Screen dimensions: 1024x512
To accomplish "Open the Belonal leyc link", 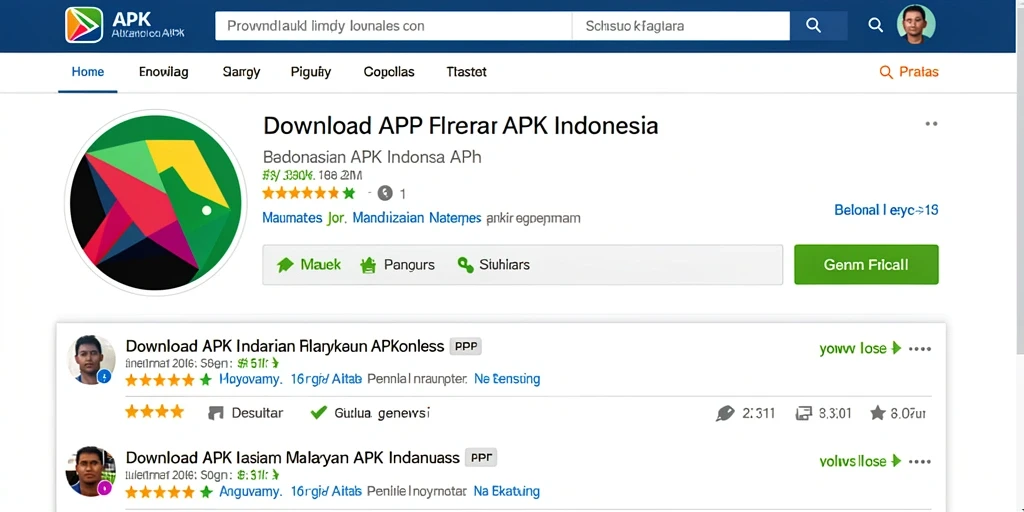I will (886, 210).
